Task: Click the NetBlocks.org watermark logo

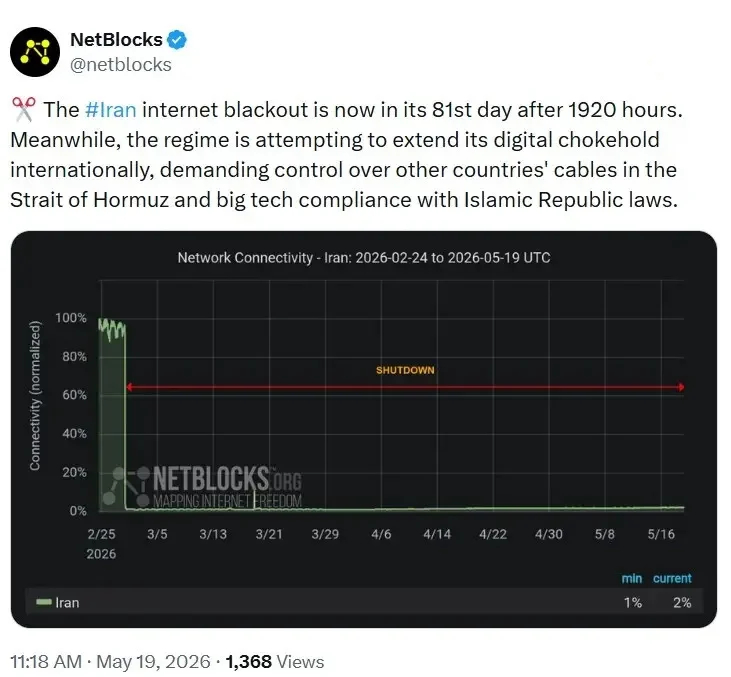Action: [x=201, y=486]
